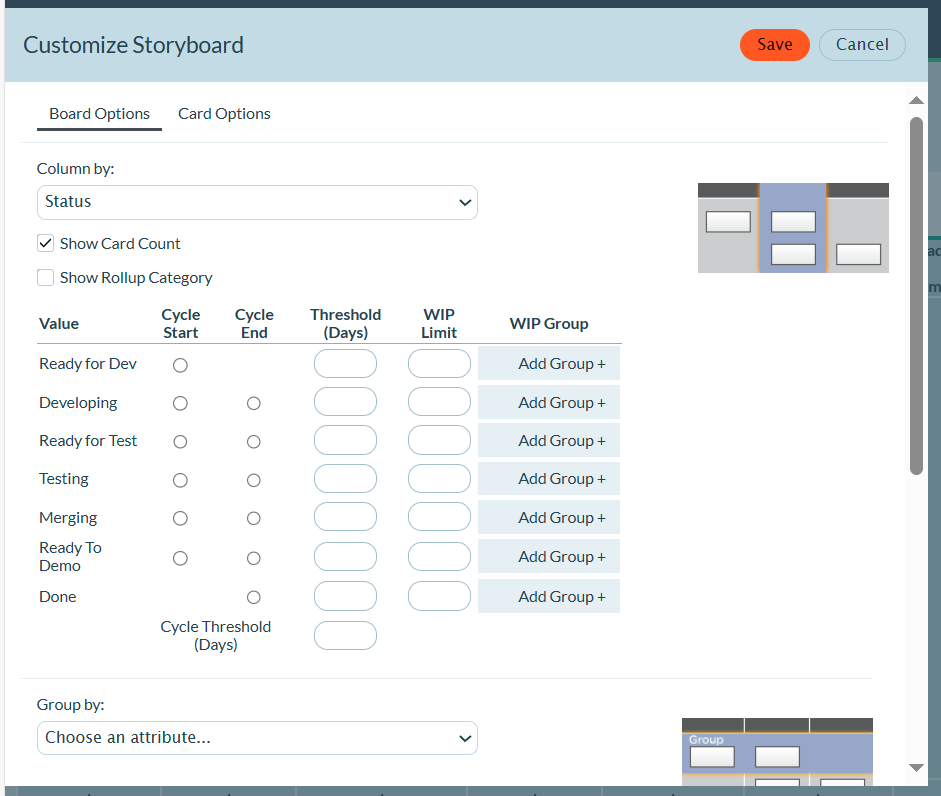Image resolution: width=941 pixels, height=796 pixels.
Task: Select Cycle End for Done
Action: tap(254, 597)
